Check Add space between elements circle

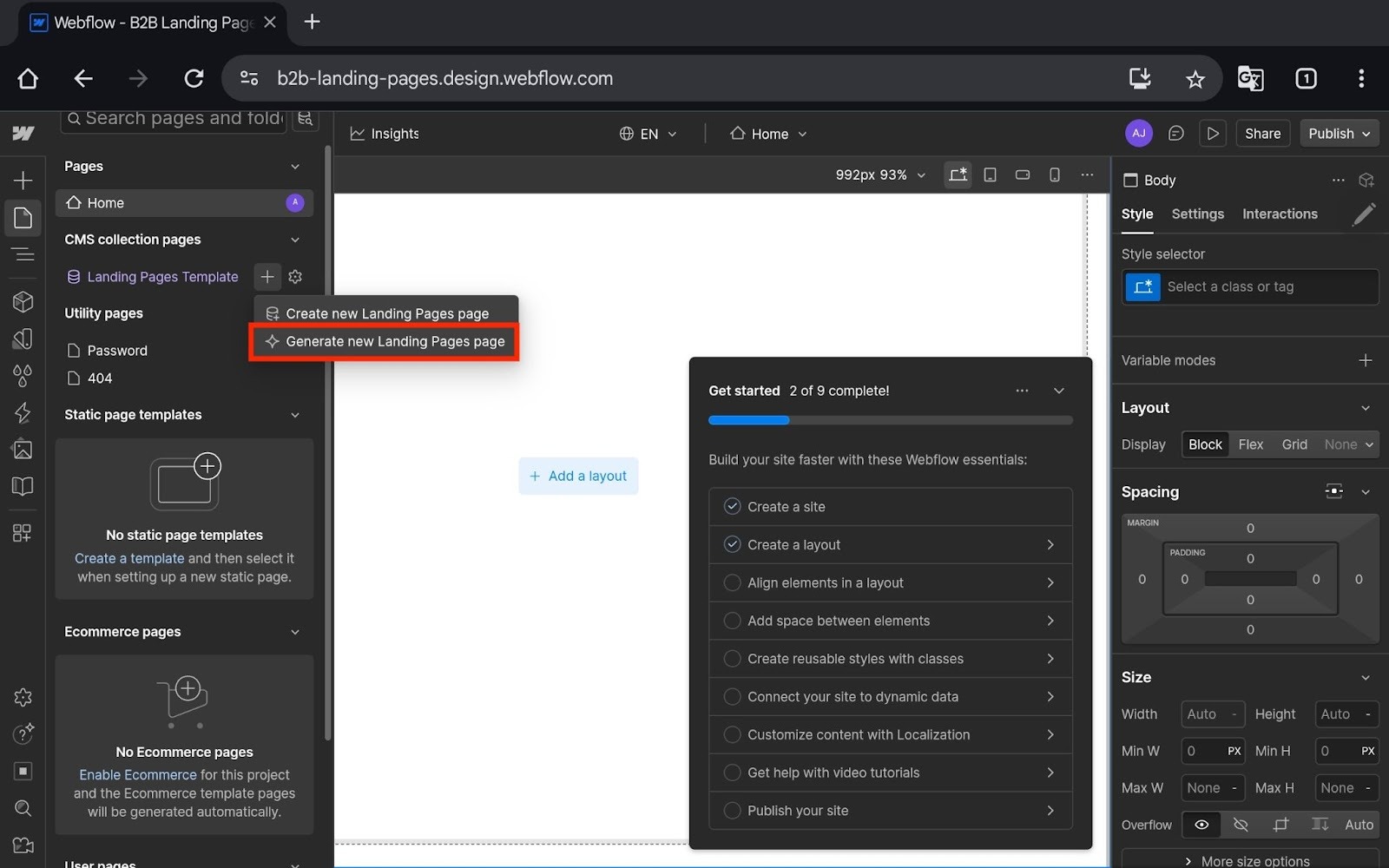tap(733, 621)
